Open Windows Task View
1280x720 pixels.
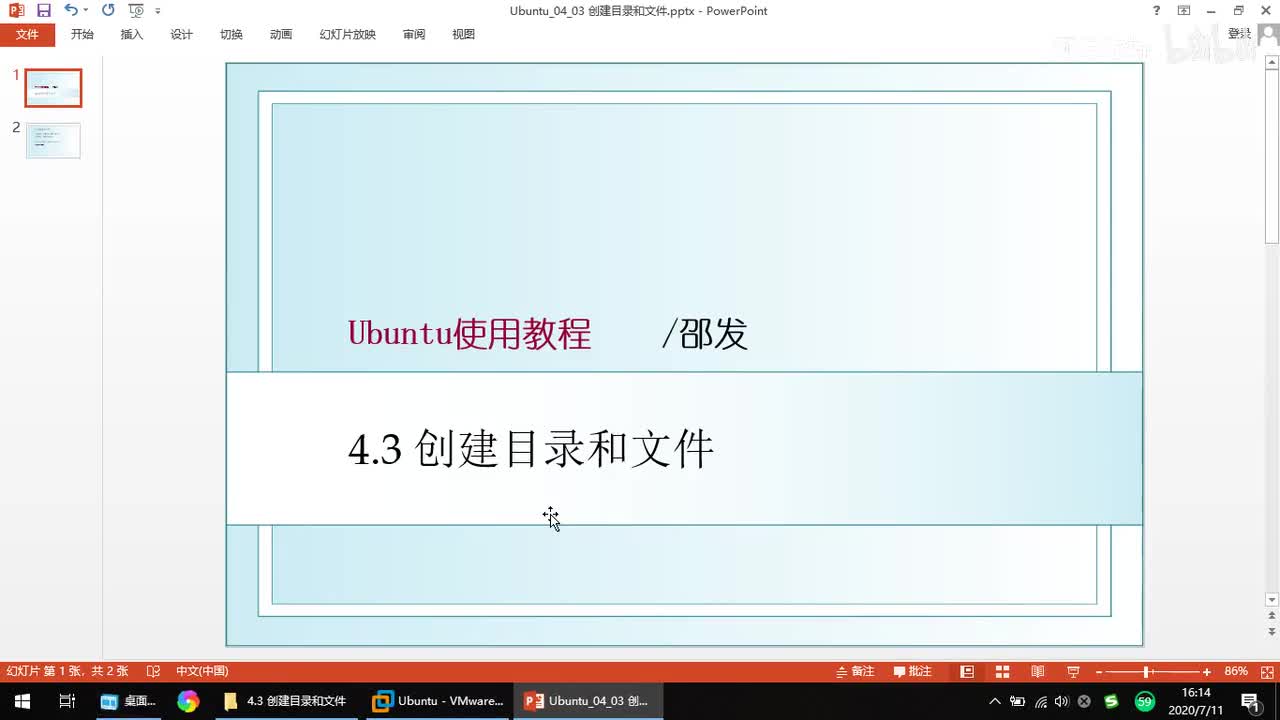coord(67,701)
